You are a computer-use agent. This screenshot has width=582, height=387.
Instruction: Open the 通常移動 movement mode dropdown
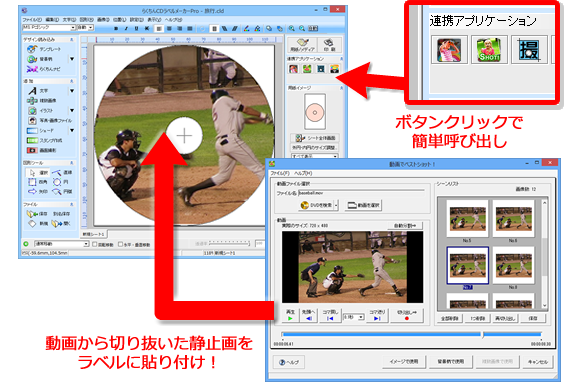pyautogui.click(x=86, y=244)
